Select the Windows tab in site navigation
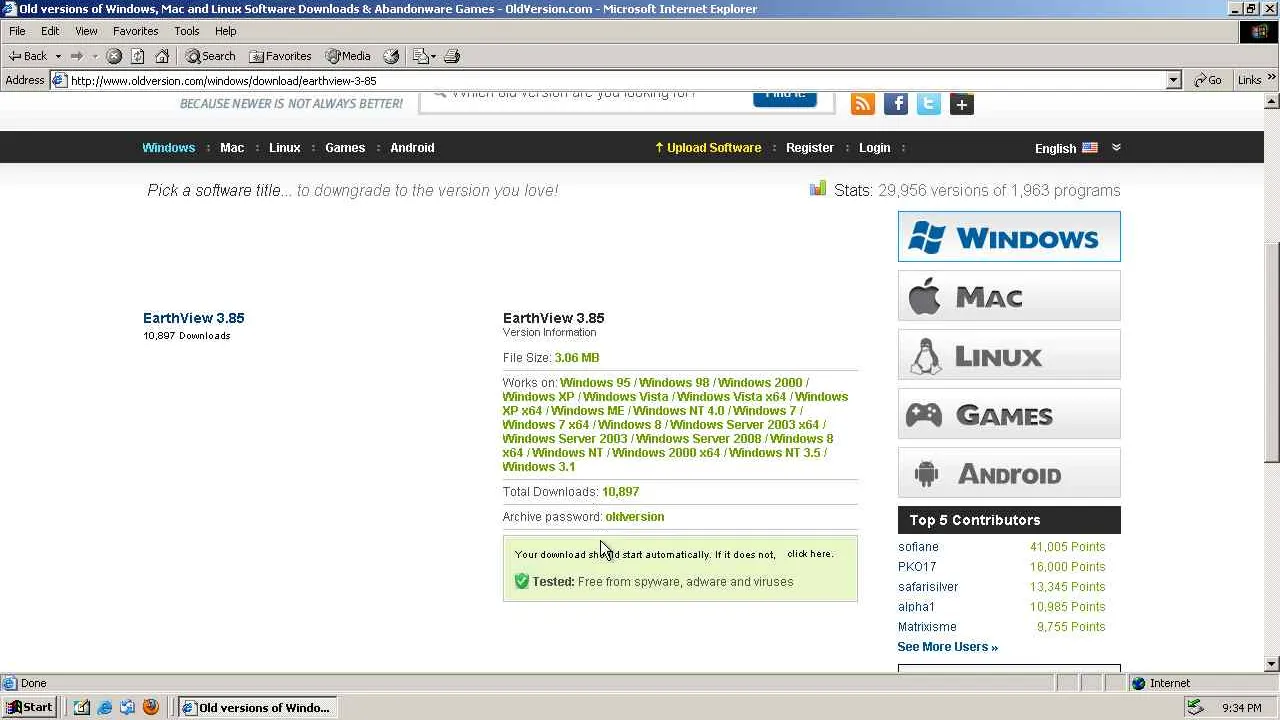The height and width of the screenshot is (720, 1280). (x=168, y=148)
